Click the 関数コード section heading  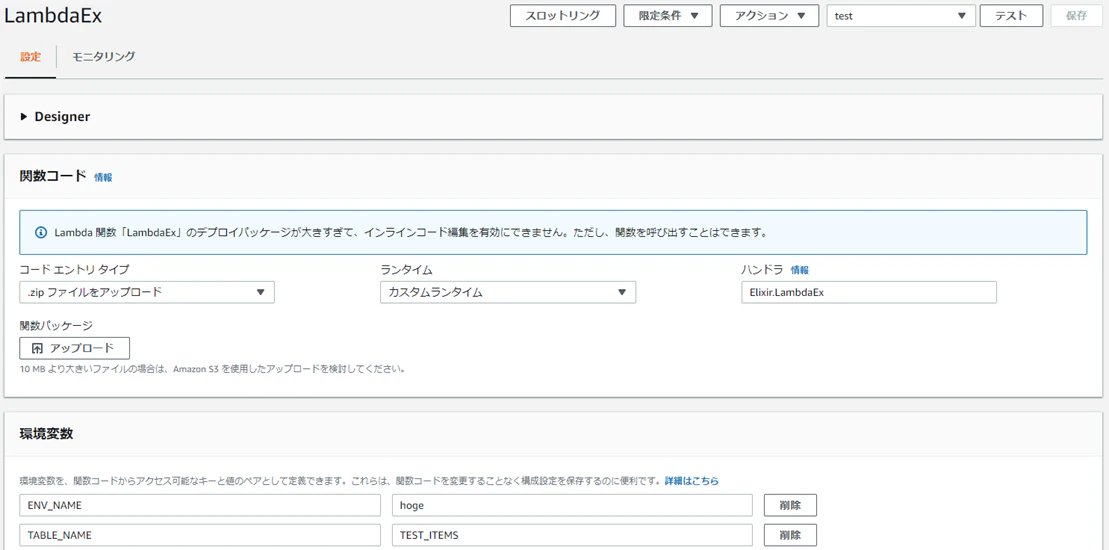pyautogui.click(x=53, y=176)
